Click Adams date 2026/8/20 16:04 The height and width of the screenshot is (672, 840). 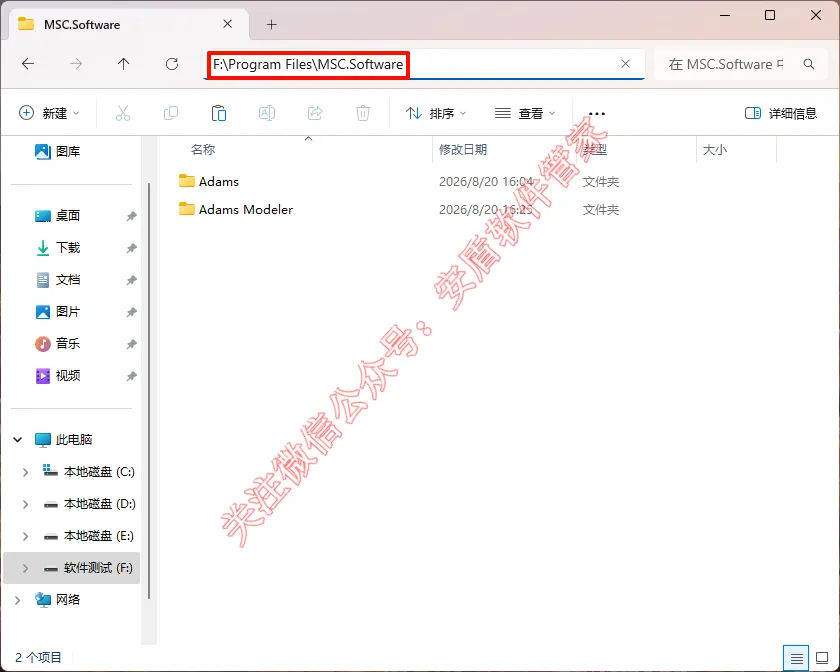tap(486, 182)
